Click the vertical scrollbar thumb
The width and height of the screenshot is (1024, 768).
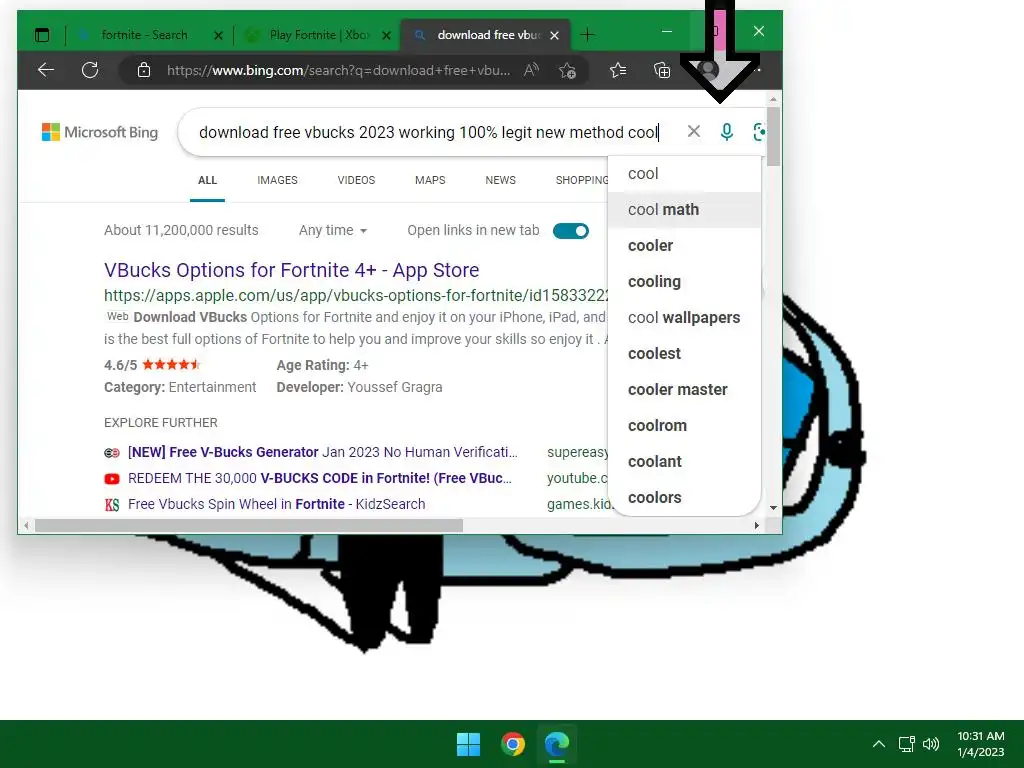point(773,136)
